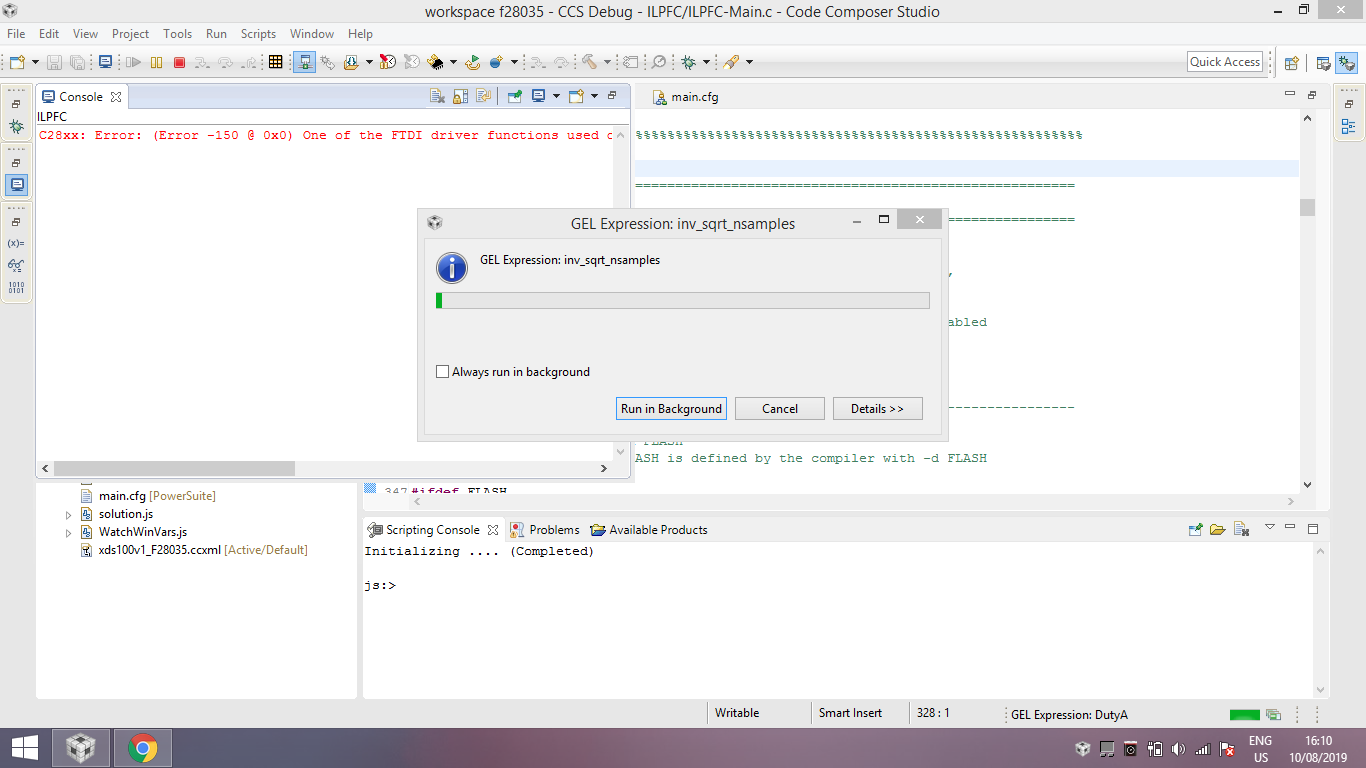Click the Outline icon in right trim
Viewport: 1366px width, 768px height.
pos(1348,127)
